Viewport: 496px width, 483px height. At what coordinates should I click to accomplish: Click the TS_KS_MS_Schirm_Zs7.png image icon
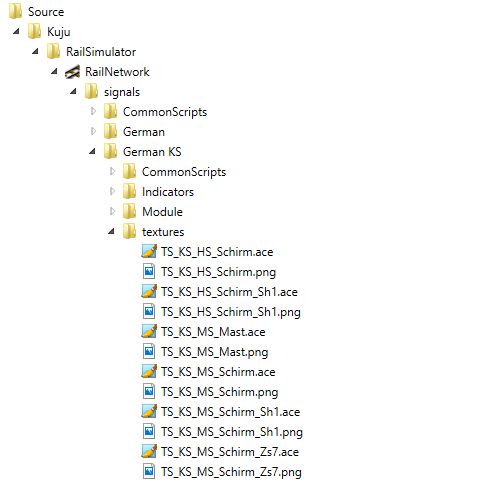pyautogui.click(x=149, y=471)
